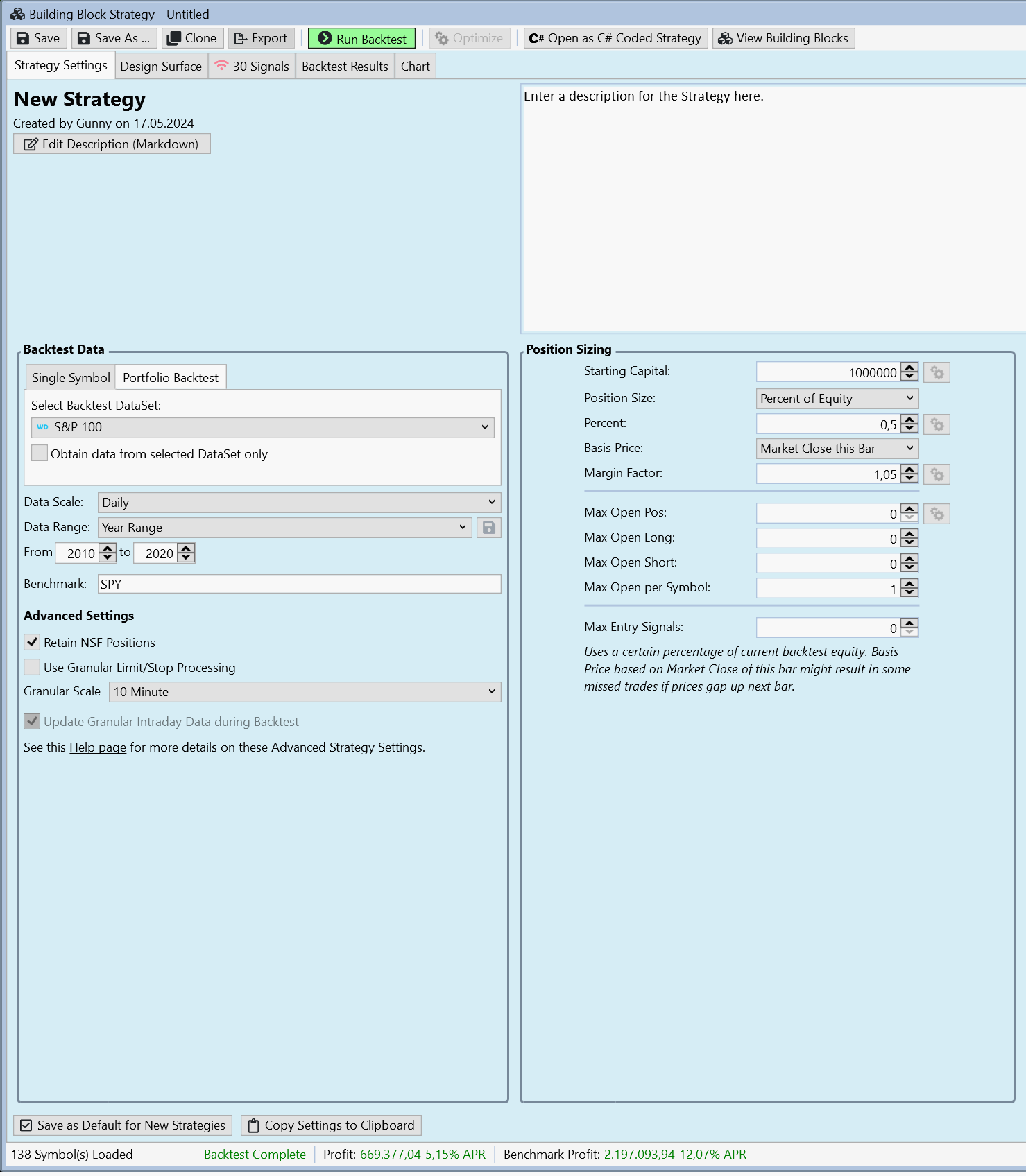The width and height of the screenshot is (1026, 1176).
Task: Click the save data range icon
Action: 489,528
